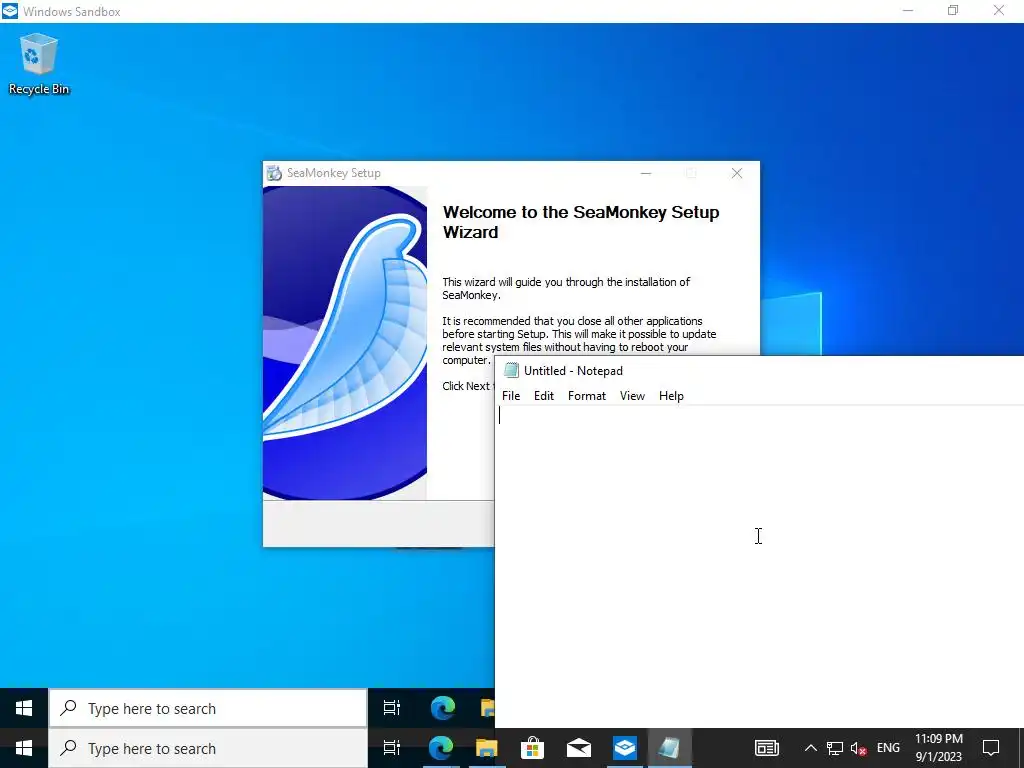The image size is (1024, 768).
Task: Open the notification center icon
Action: [x=991, y=748]
